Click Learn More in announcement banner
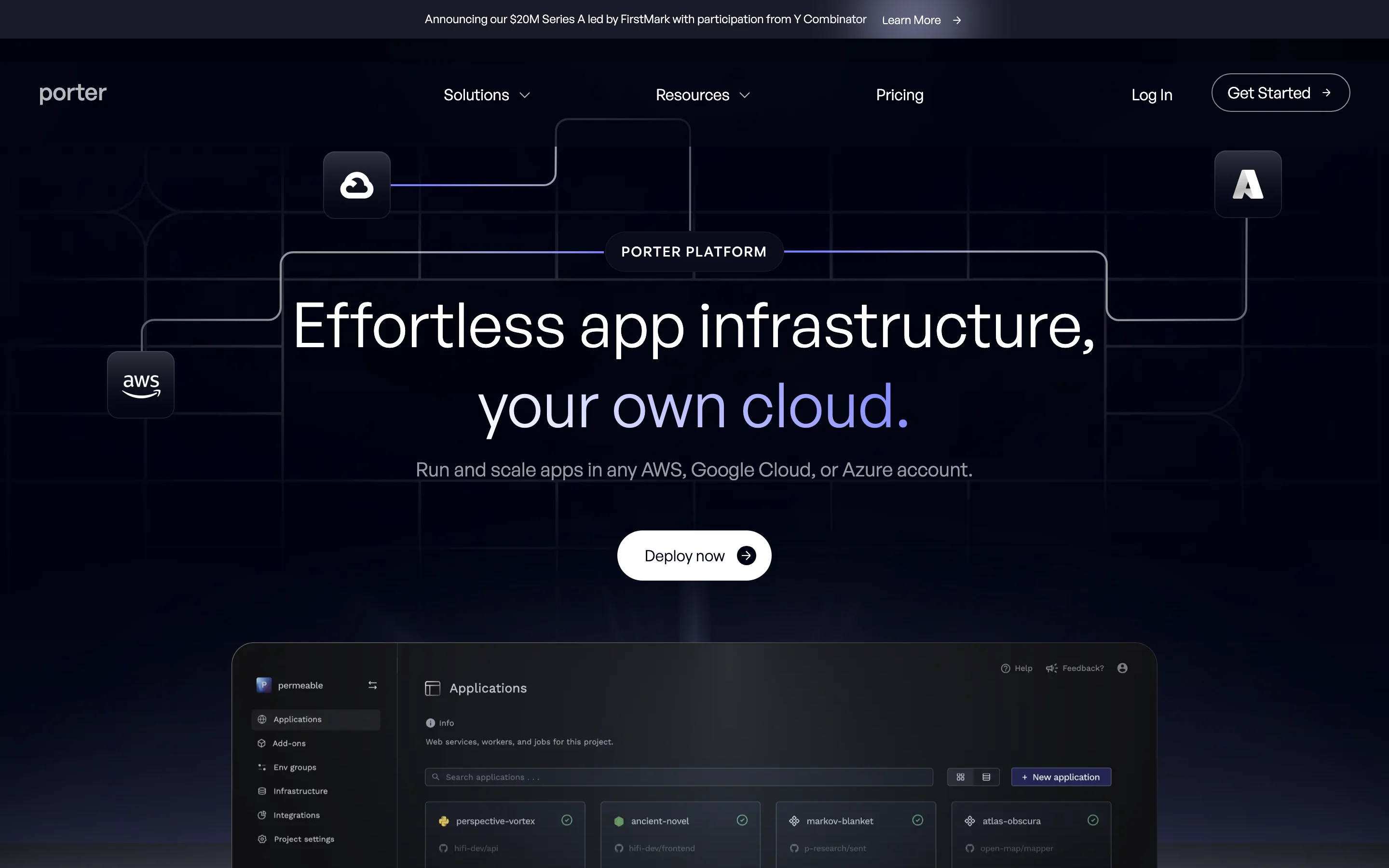The image size is (1389, 868). (921, 20)
